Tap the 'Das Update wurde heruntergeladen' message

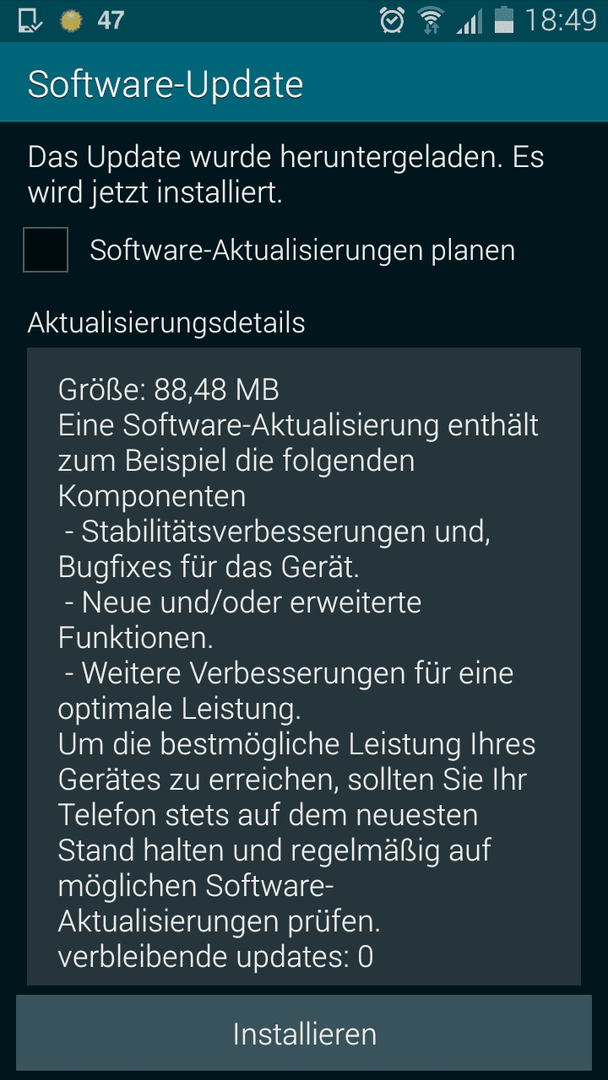click(286, 175)
